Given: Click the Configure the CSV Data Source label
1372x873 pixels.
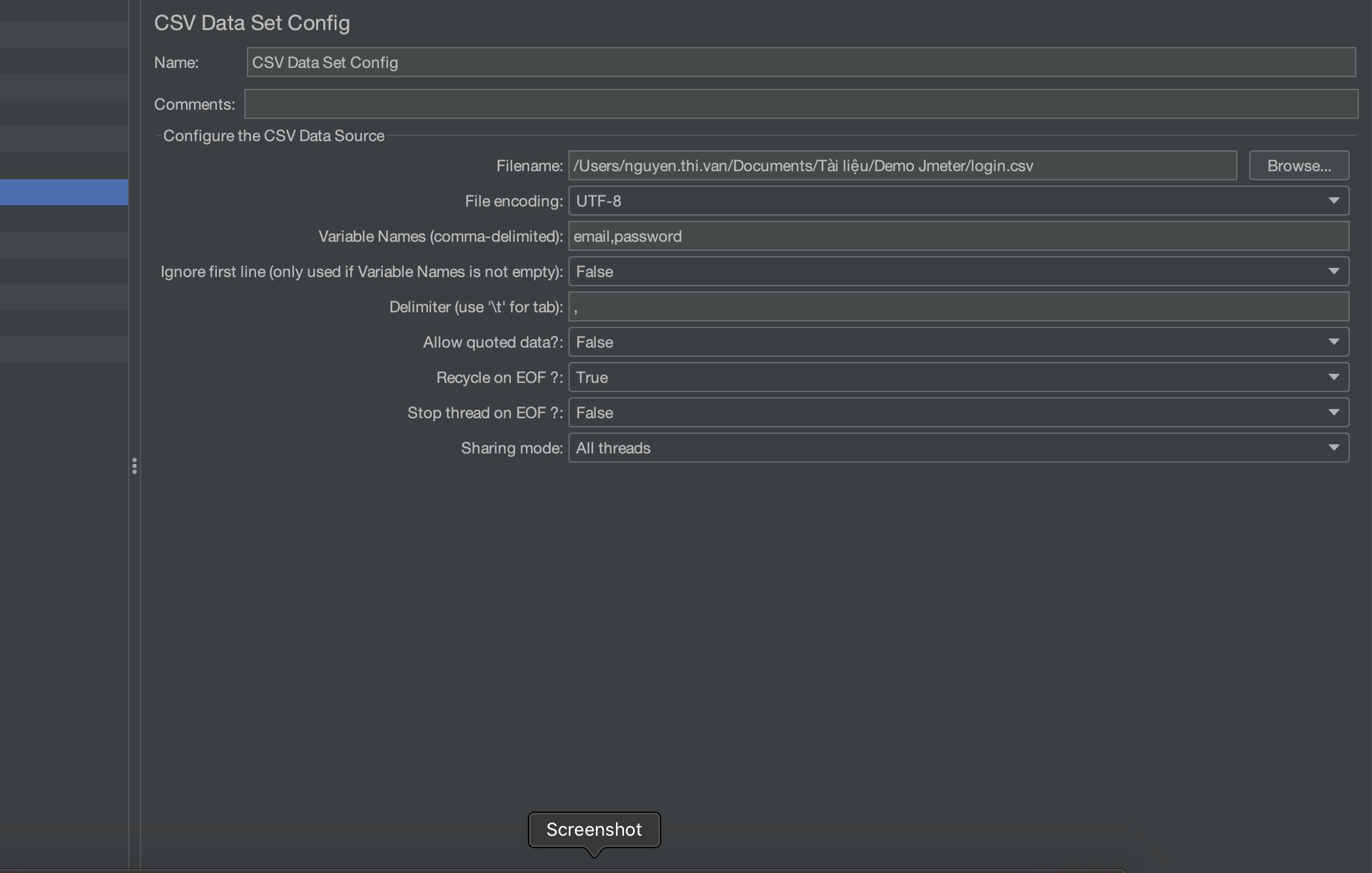Looking at the screenshot, I should pos(274,136).
